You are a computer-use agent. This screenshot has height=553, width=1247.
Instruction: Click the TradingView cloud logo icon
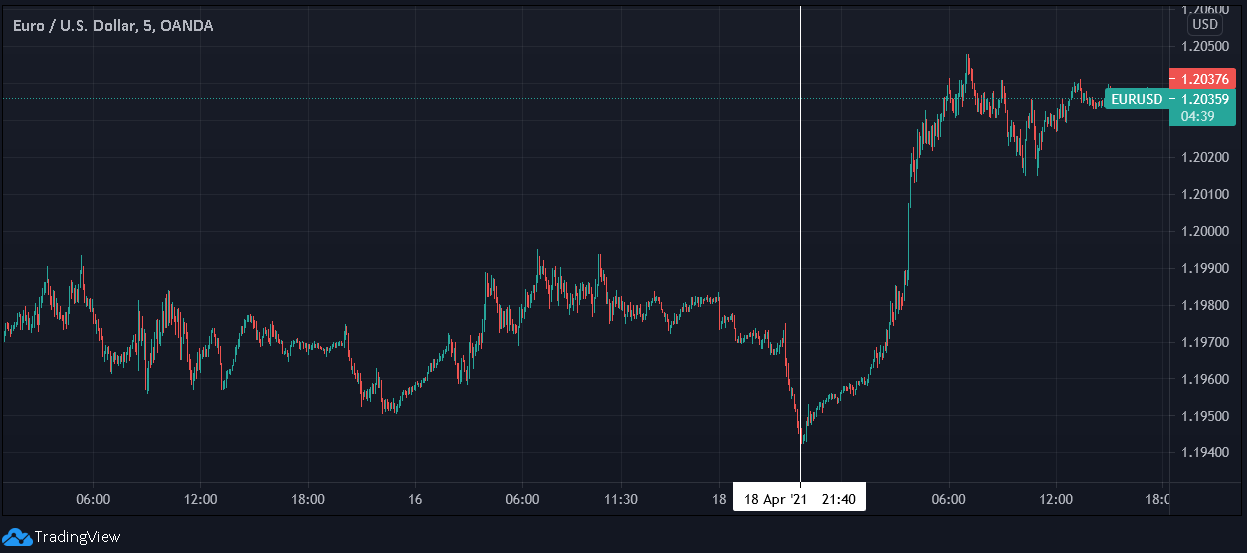(x=17, y=537)
